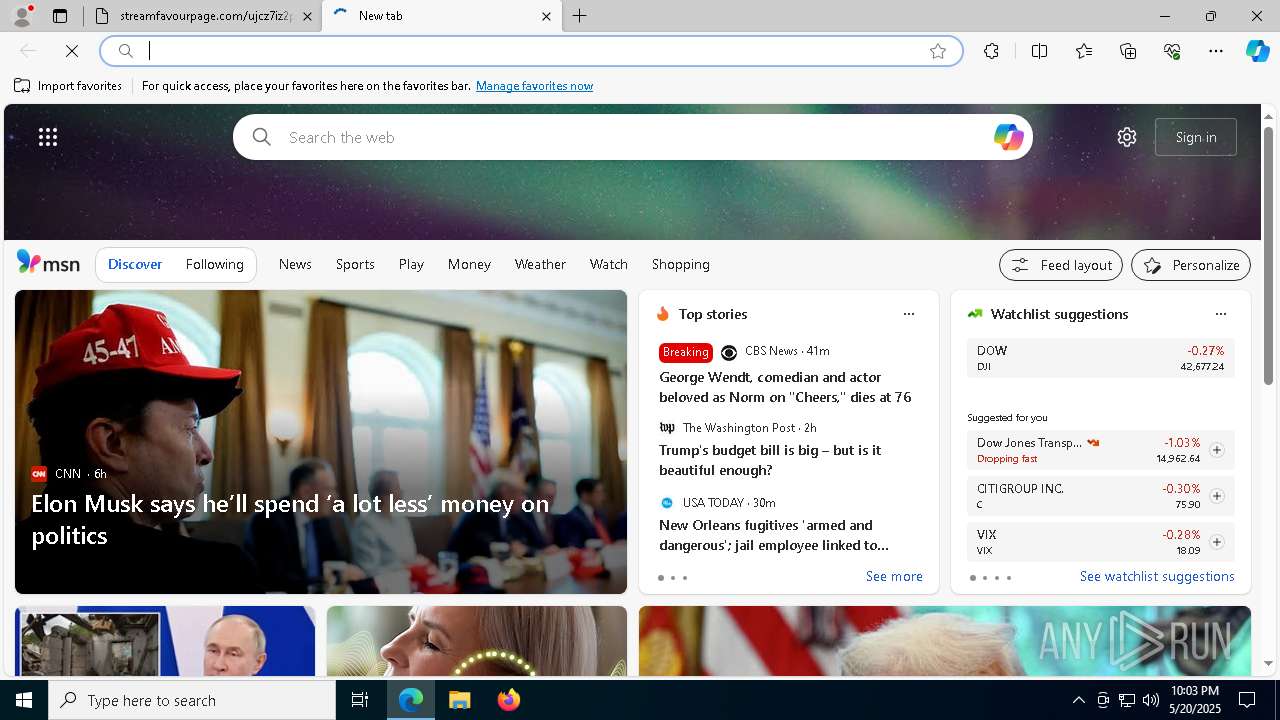The image size is (1280, 720).
Task: Launch File Explorer from taskbar
Action: click(460, 700)
